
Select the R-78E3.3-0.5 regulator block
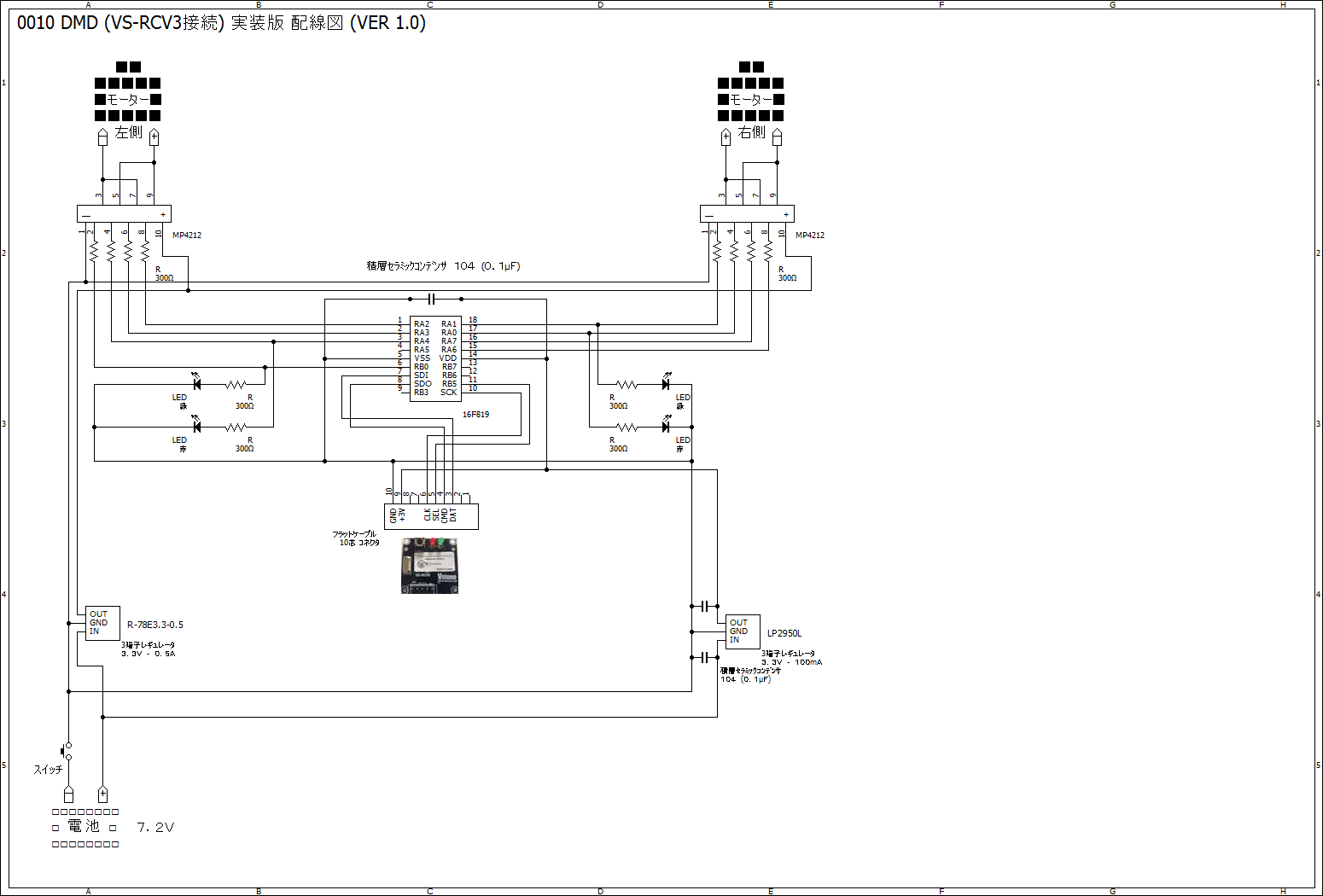[x=102, y=624]
